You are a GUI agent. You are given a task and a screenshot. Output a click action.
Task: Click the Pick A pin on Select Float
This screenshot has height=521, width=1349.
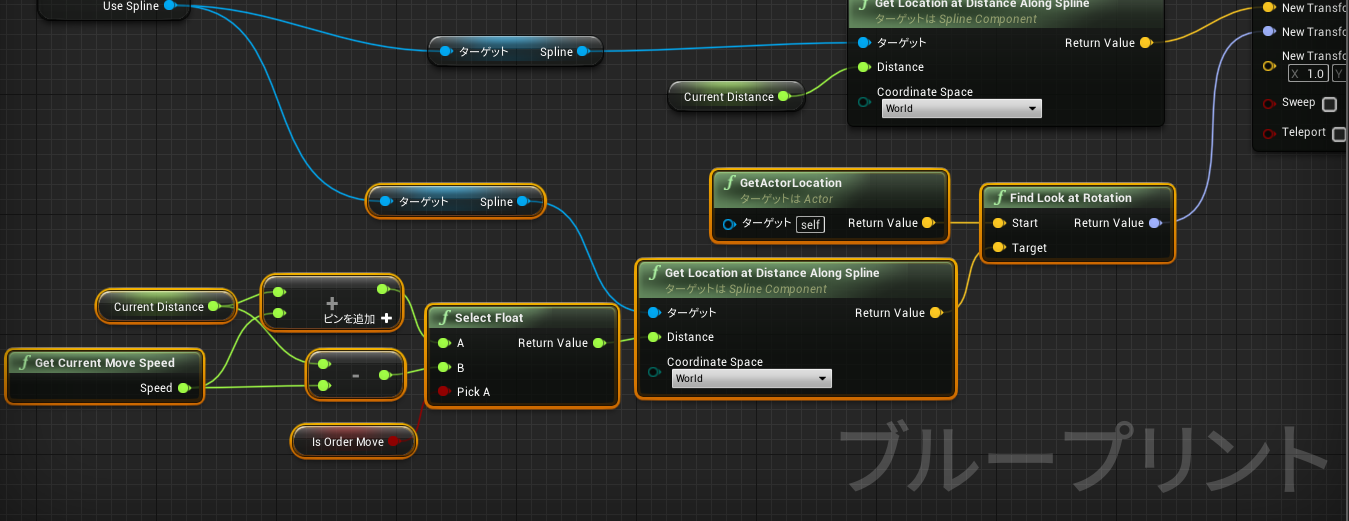tap(443, 392)
